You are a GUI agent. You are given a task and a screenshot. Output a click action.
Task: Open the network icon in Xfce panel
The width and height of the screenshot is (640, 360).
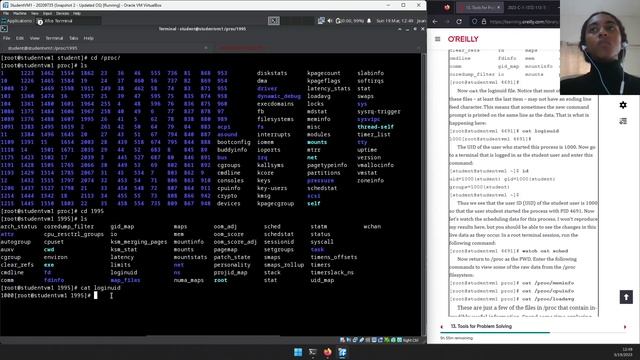click(321, 20)
